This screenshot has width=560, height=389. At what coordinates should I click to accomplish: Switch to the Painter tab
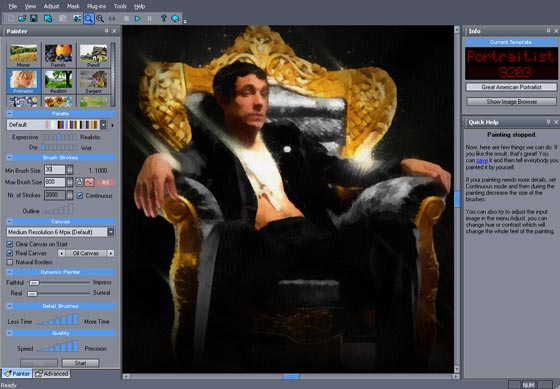click(x=17, y=374)
